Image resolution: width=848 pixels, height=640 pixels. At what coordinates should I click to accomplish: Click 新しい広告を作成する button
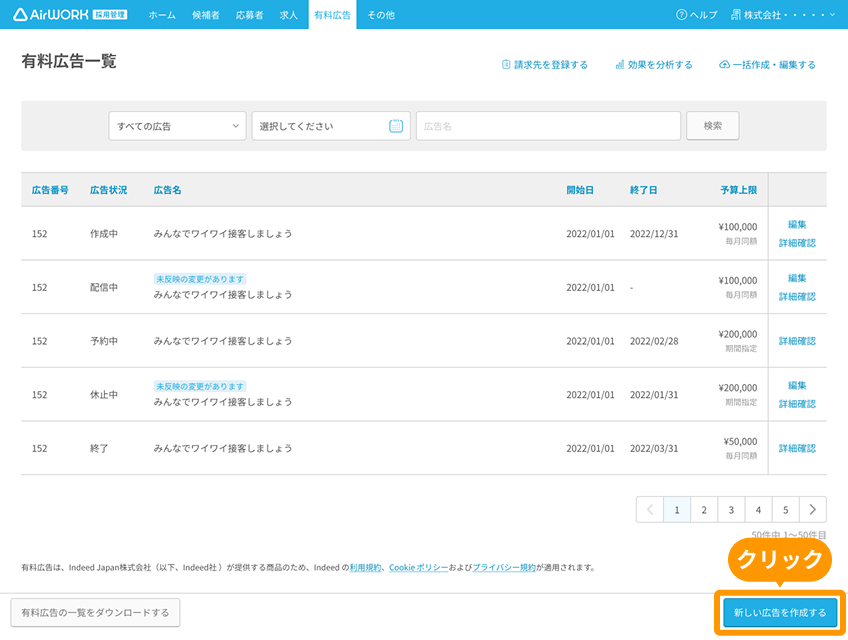780,612
